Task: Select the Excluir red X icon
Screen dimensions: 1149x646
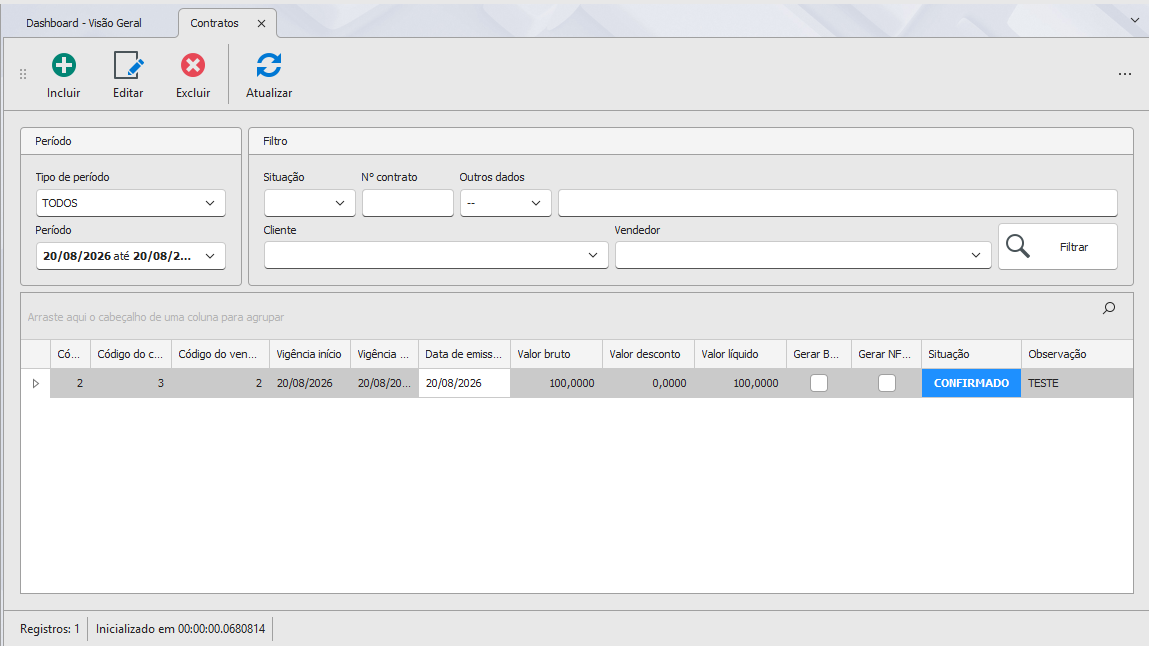Action: click(193, 66)
